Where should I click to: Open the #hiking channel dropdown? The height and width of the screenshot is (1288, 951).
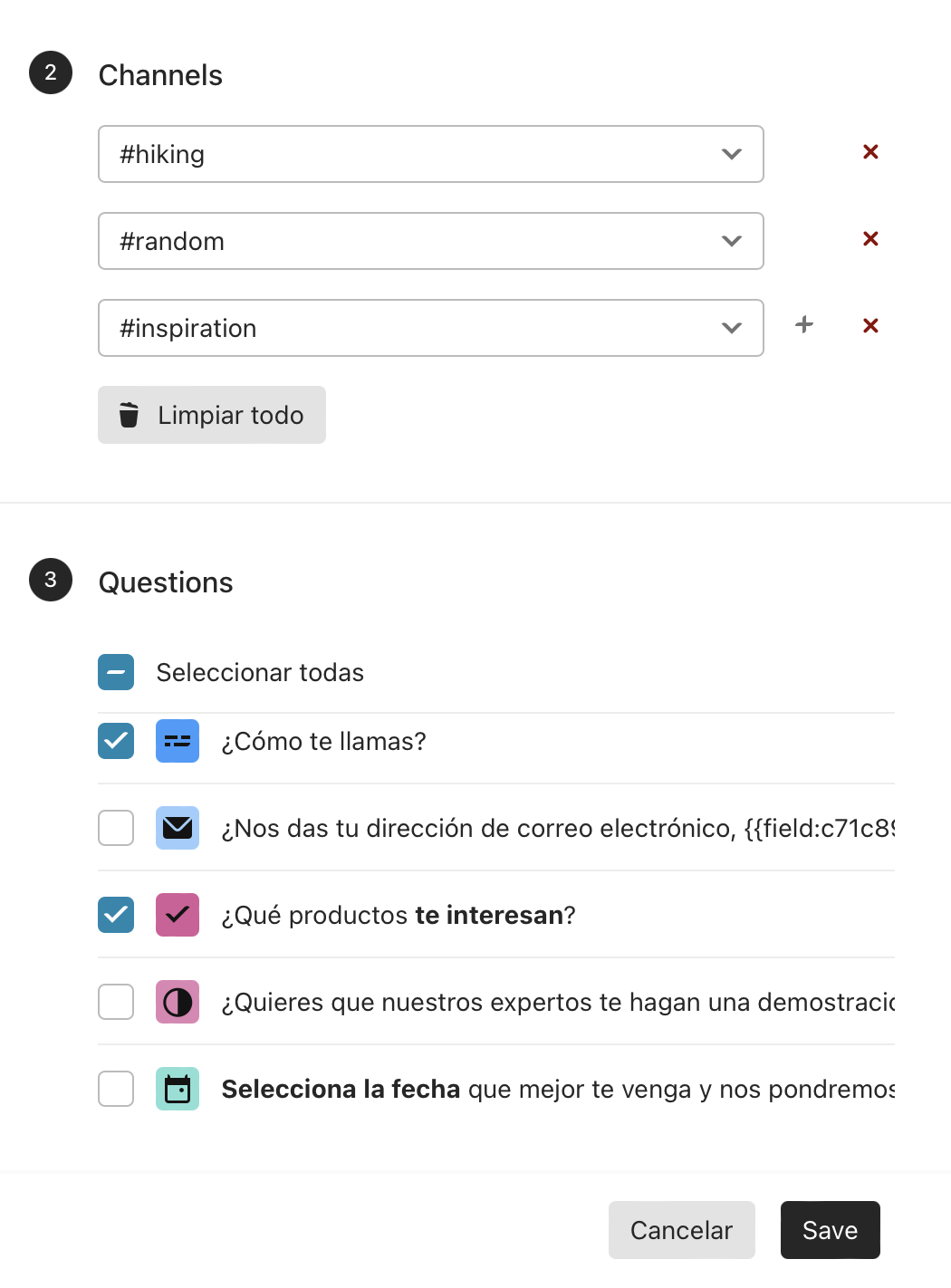click(431, 154)
